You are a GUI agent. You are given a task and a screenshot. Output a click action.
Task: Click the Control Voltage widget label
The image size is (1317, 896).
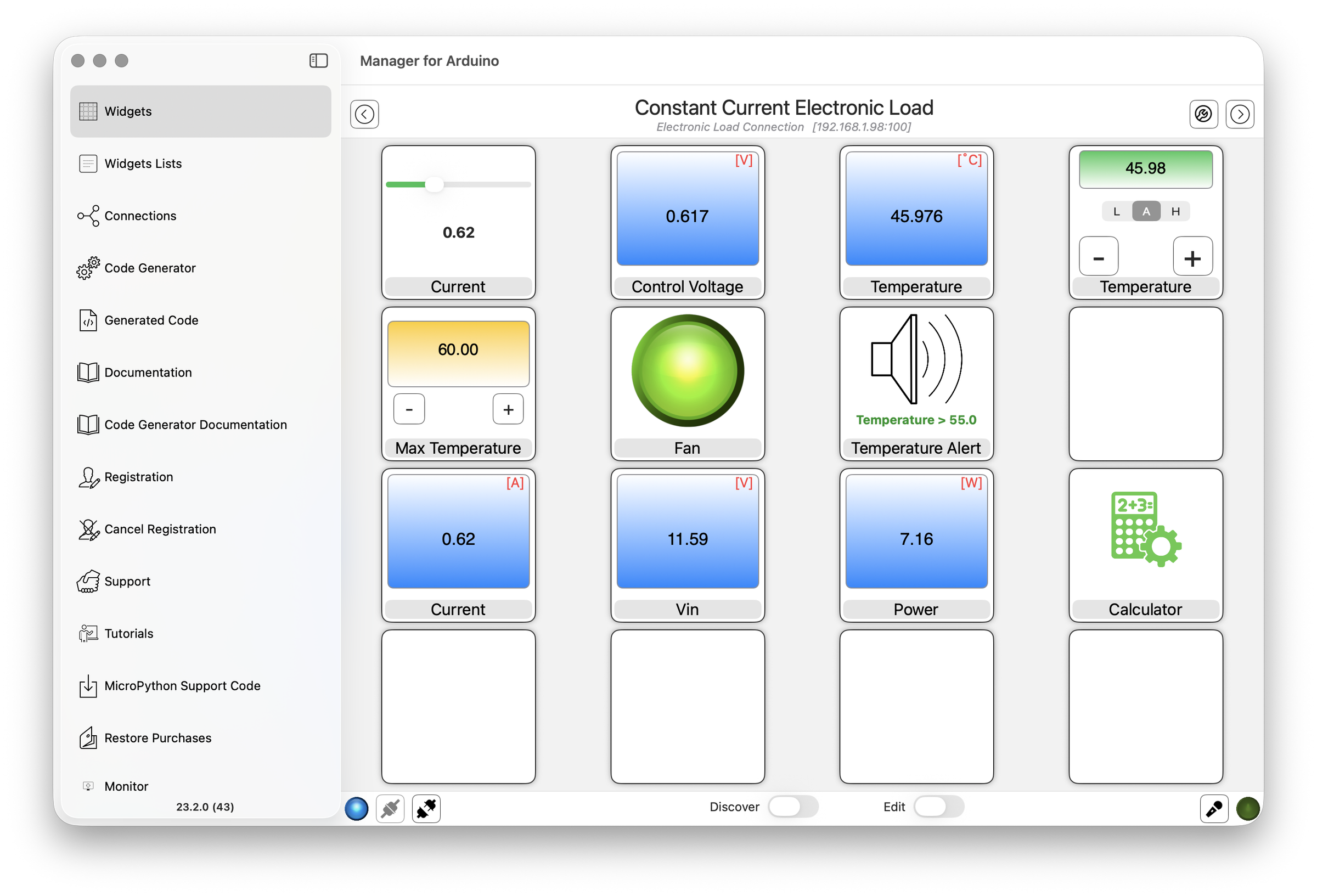pos(688,287)
